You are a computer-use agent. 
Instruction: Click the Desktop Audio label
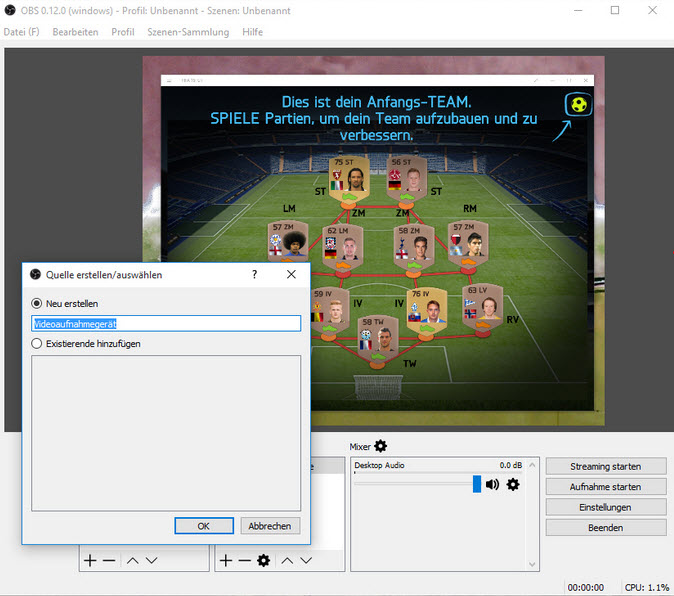tap(379, 465)
